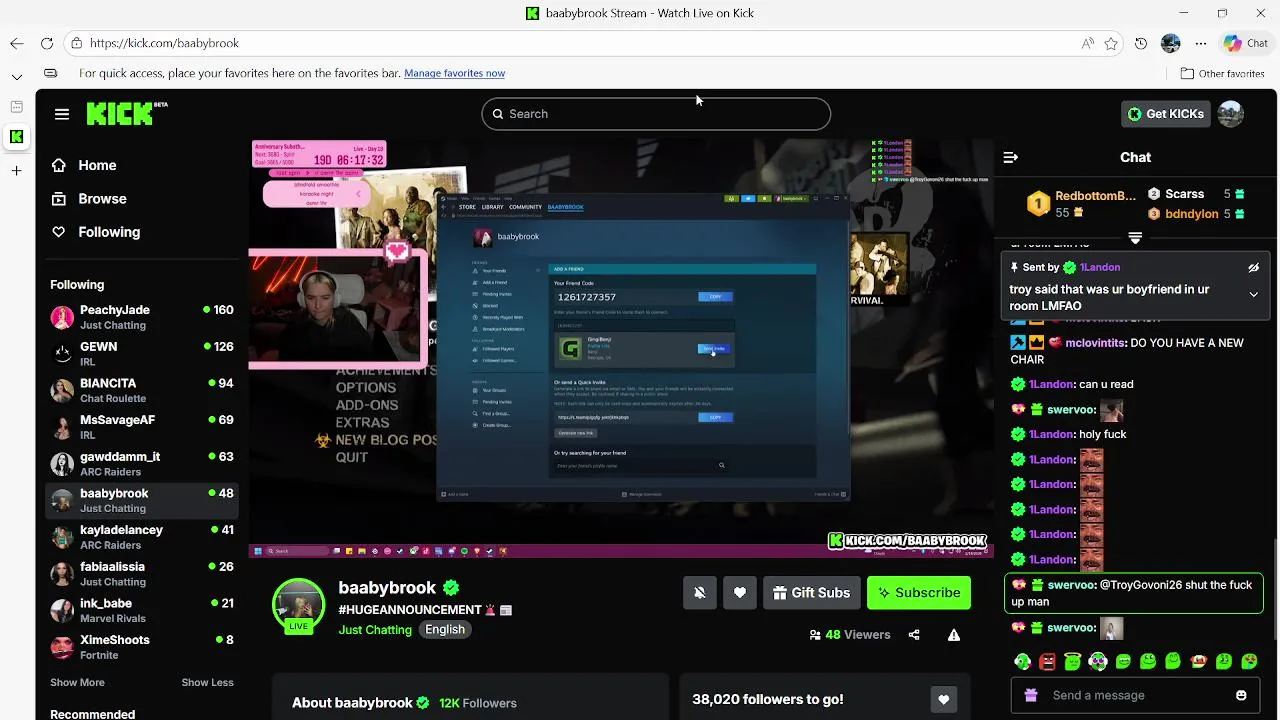This screenshot has height=720, width=1280.
Task: Open ink_babe channel in sidebar
Action: (x=142, y=610)
